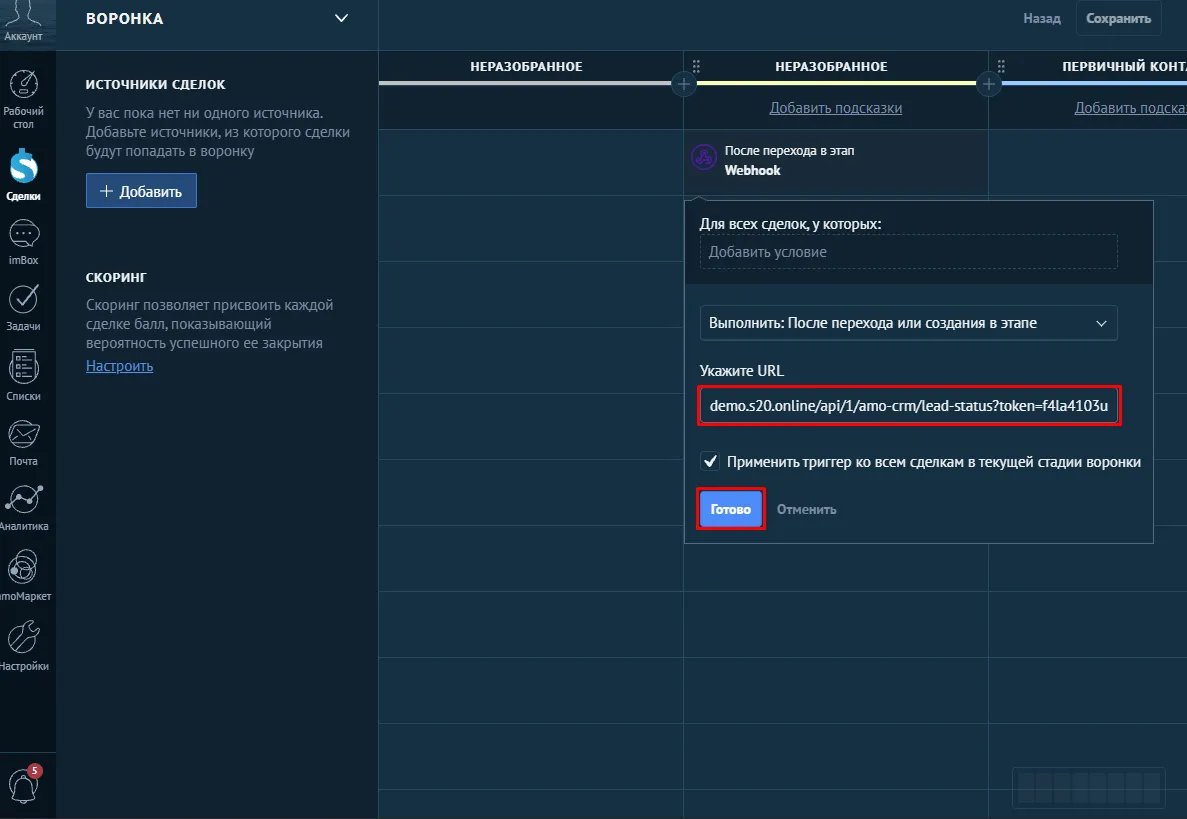Open the amoМаркет section
This screenshot has width=1187, height=819.
(23, 576)
